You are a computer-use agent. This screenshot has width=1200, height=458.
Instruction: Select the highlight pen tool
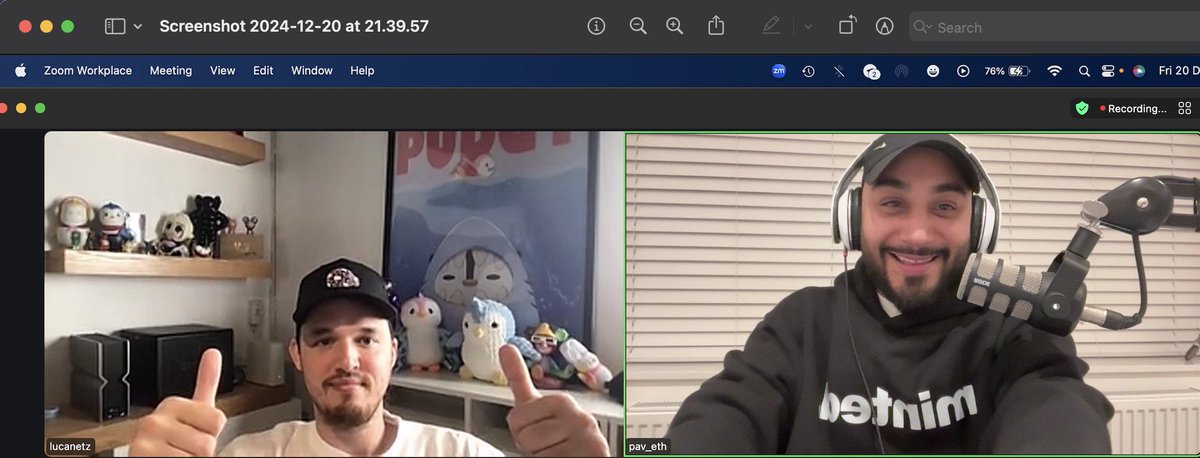pos(771,27)
